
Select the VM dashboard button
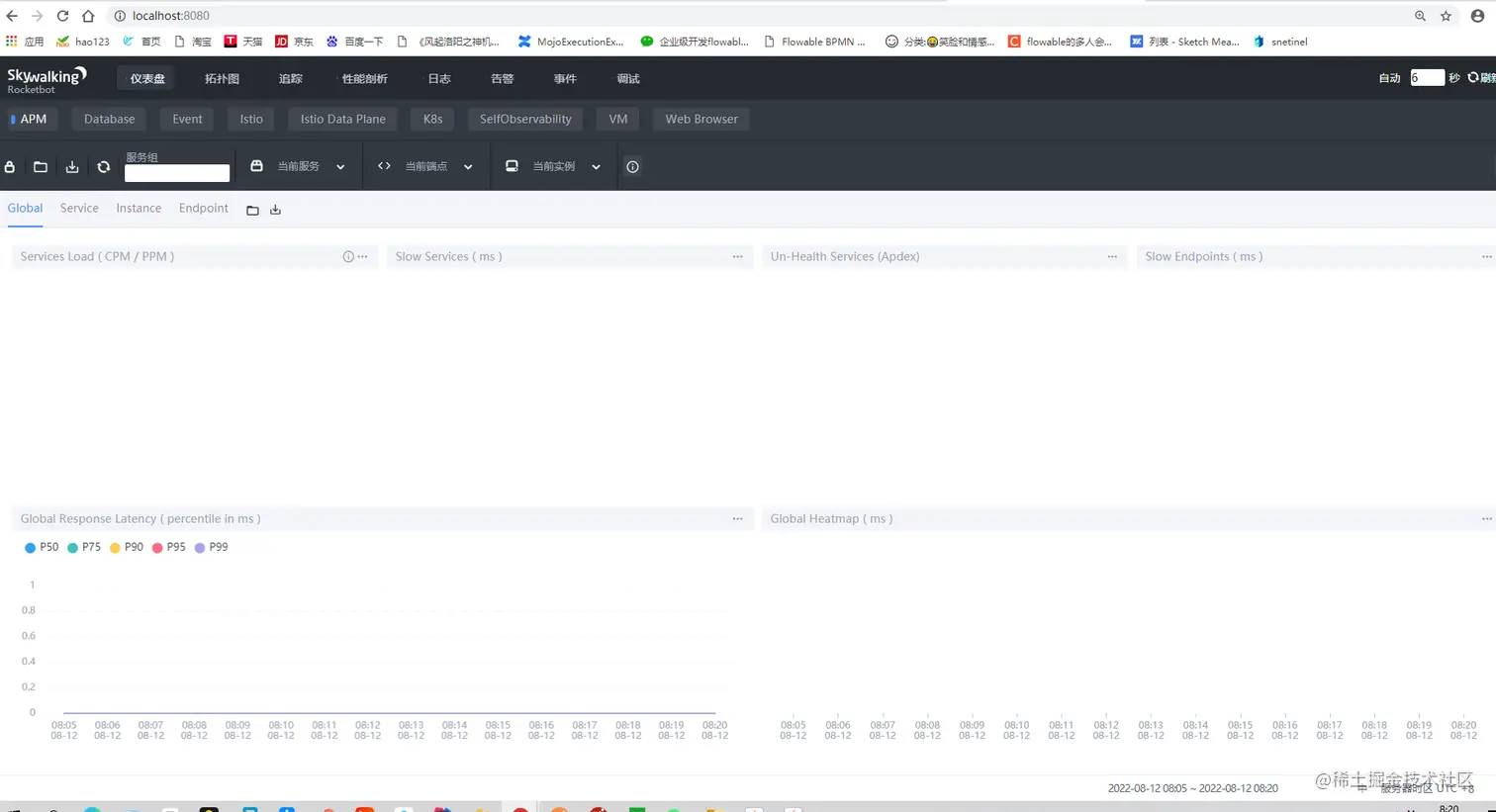[618, 120]
